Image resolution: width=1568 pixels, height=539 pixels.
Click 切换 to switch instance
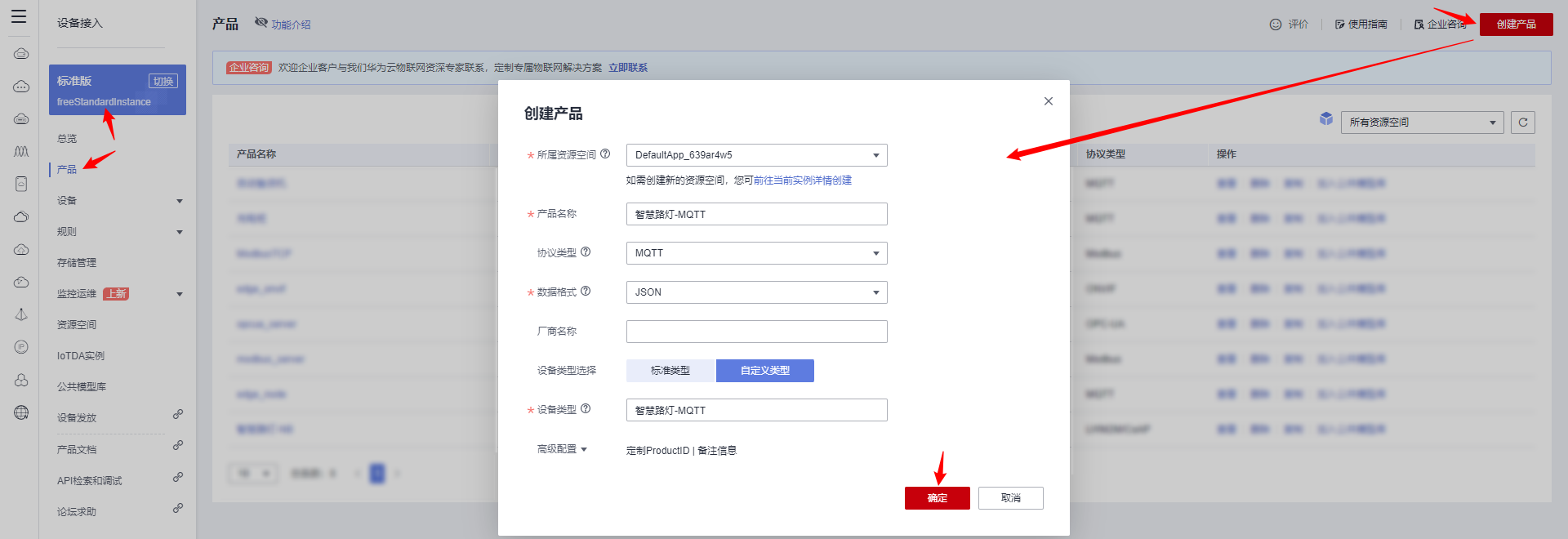pos(163,81)
